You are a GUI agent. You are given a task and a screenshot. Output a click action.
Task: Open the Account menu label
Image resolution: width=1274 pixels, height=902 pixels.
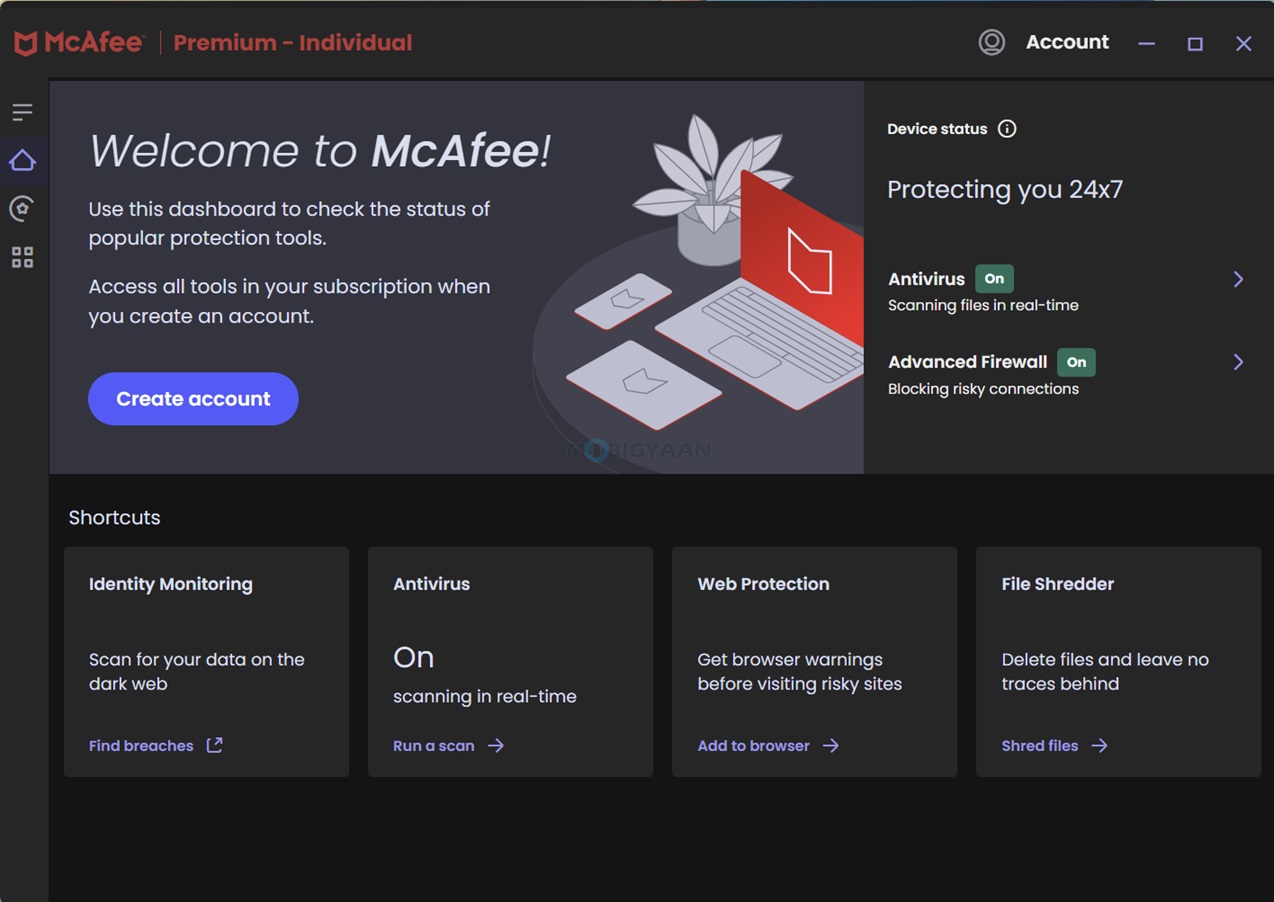point(1067,42)
